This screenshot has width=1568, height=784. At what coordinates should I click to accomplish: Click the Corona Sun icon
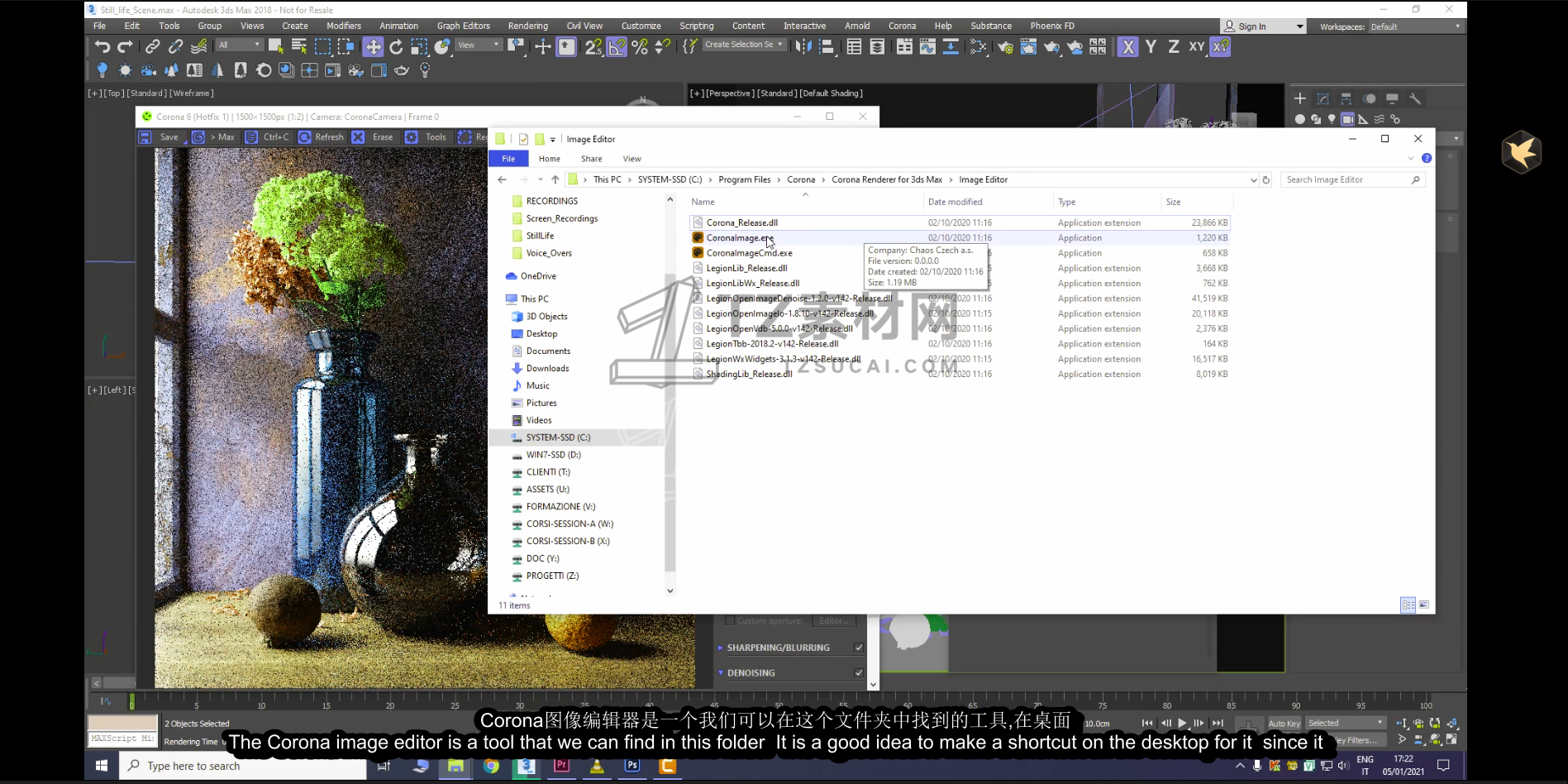[125, 70]
